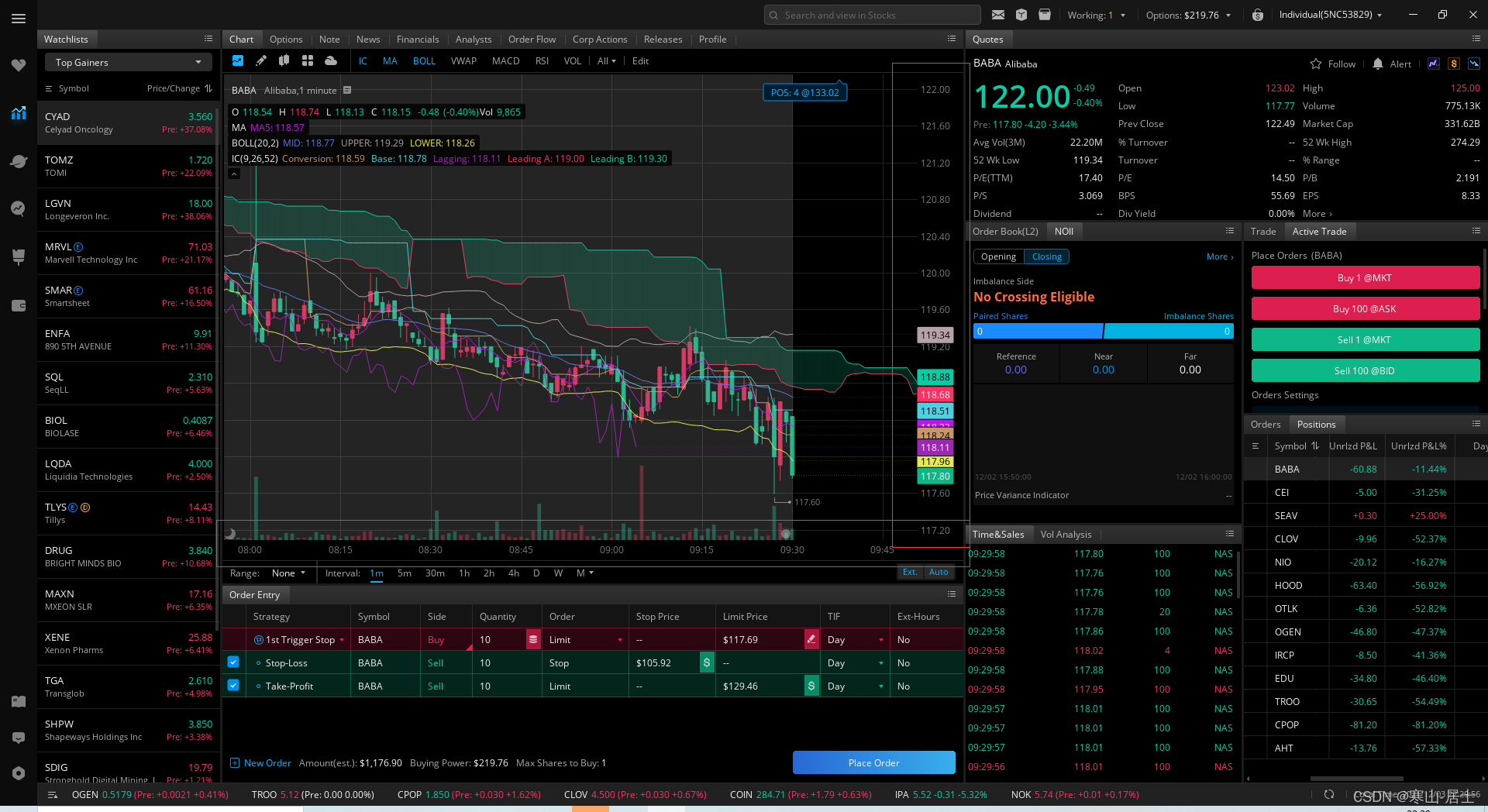Toggle the Take-Profit order checkbox
Image resolution: width=1488 pixels, height=812 pixels.
click(233, 686)
